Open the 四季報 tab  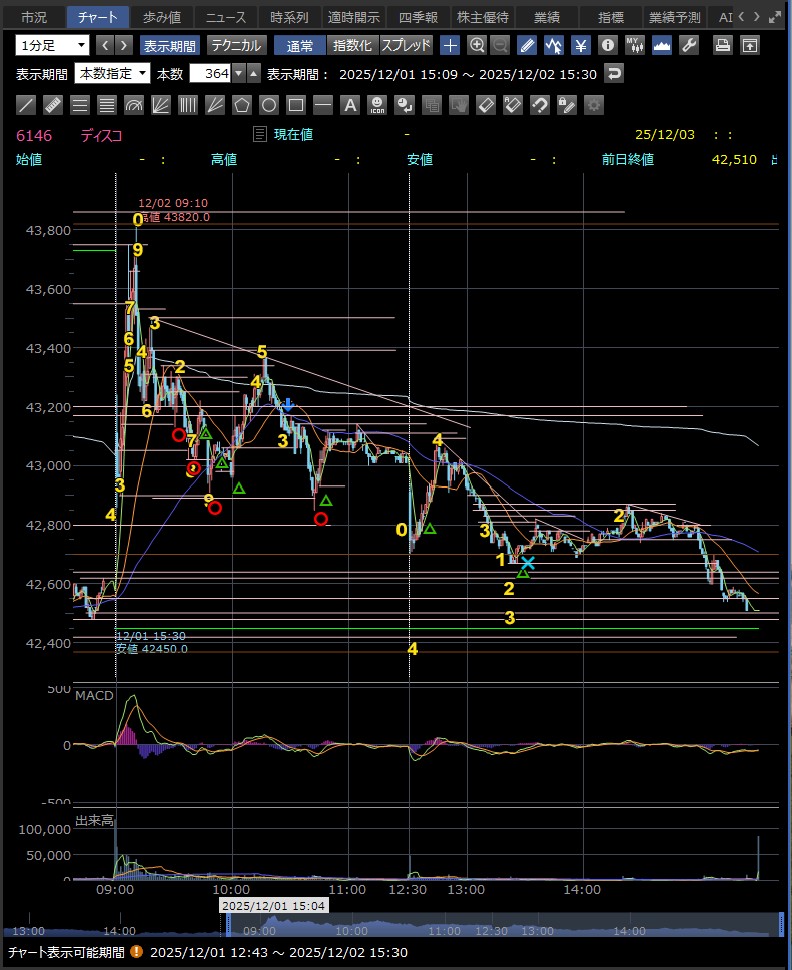point(417,17)
